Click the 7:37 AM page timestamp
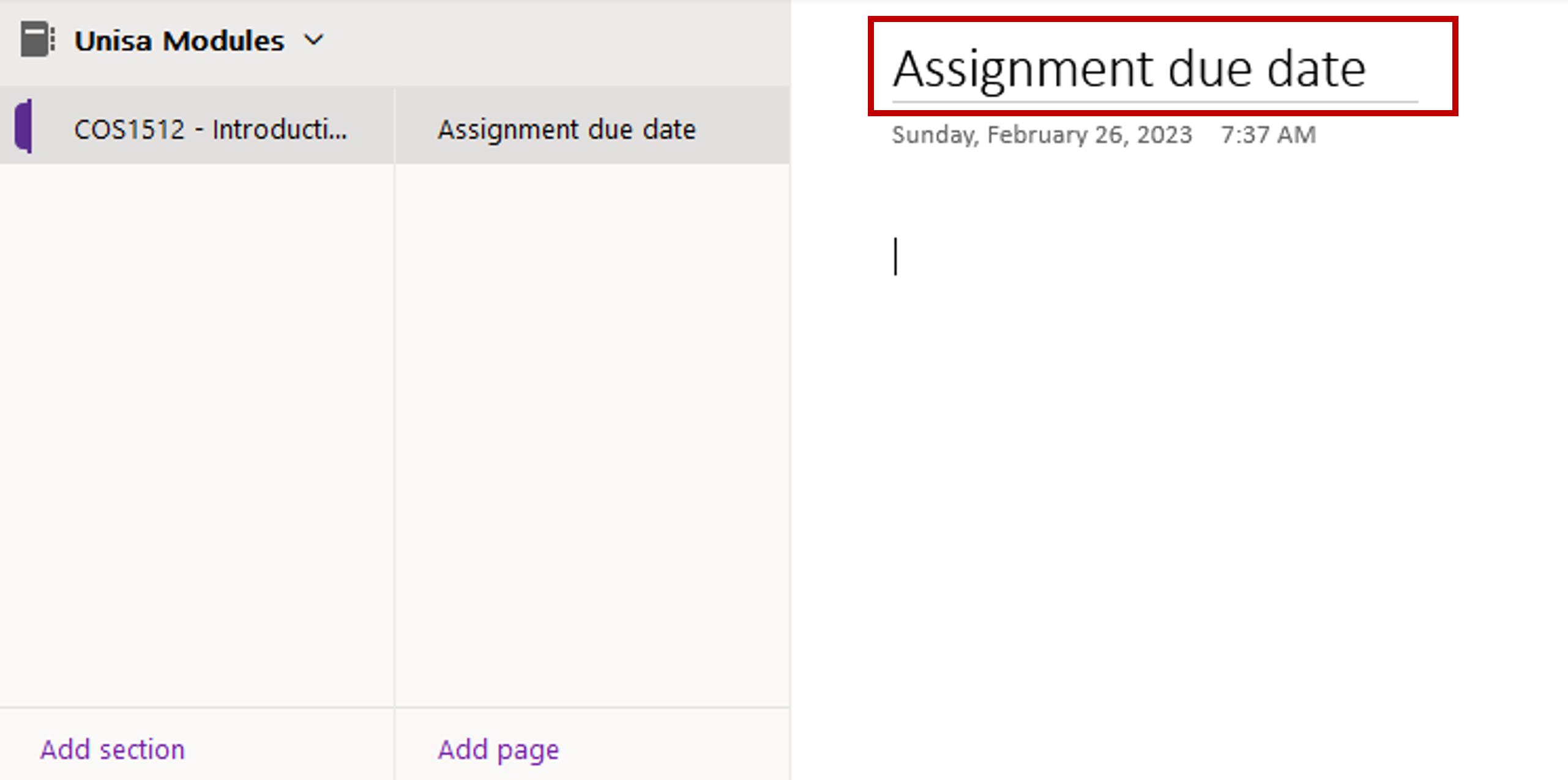Screen dimensions: 1568x780 coord(1268,135)
